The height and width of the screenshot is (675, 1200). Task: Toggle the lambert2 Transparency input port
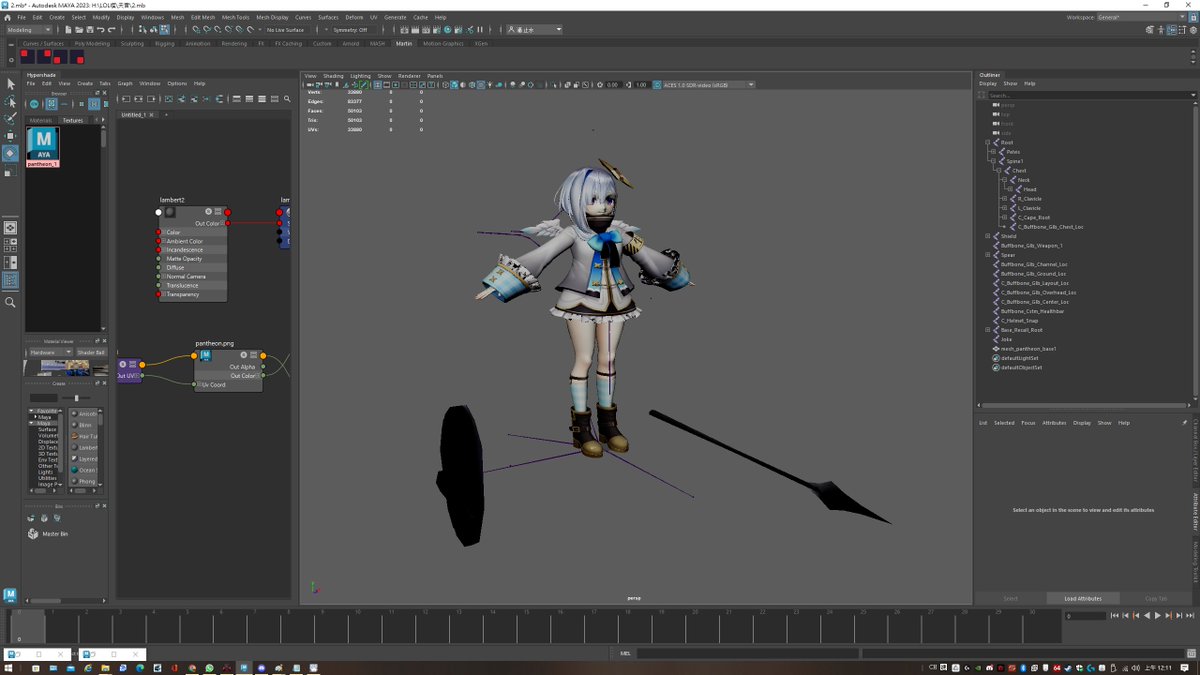click(158, 295)
